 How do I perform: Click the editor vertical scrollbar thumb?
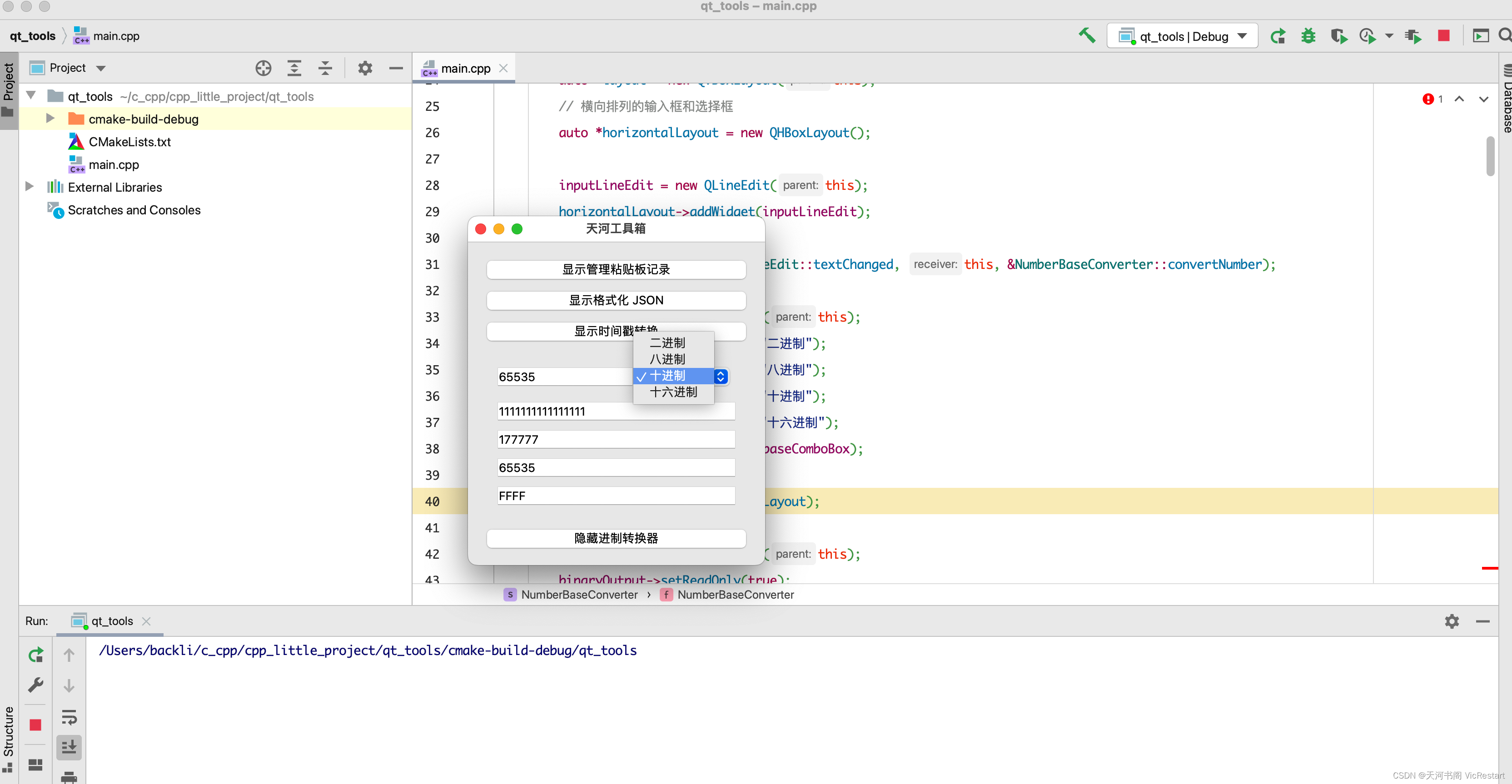point(1490,156)
